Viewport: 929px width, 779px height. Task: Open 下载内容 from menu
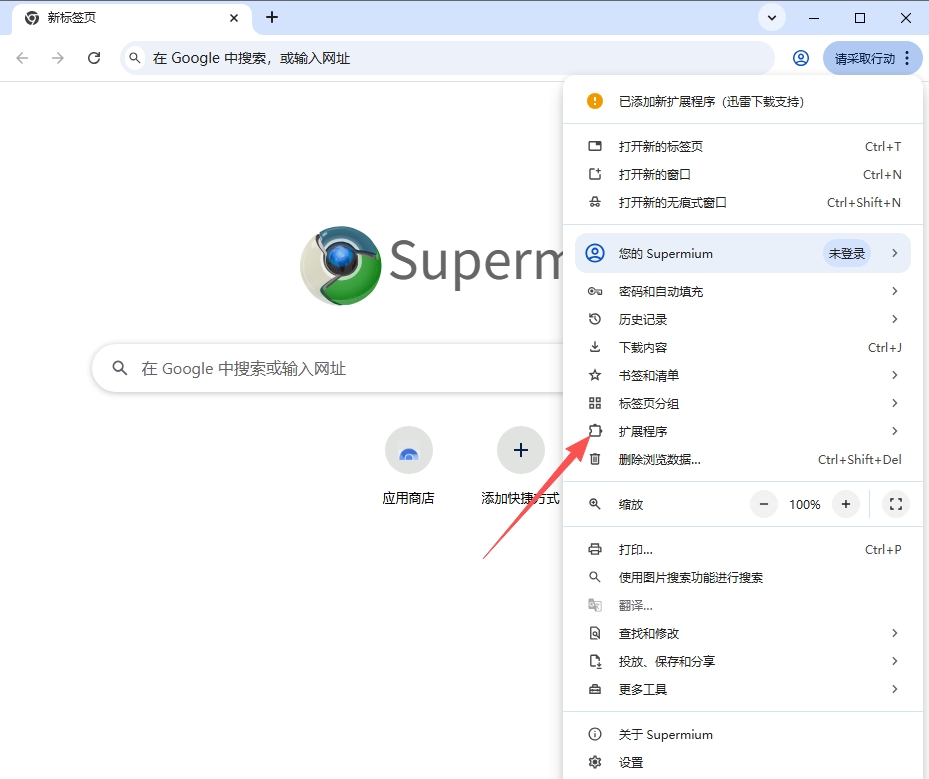[742, 347]
